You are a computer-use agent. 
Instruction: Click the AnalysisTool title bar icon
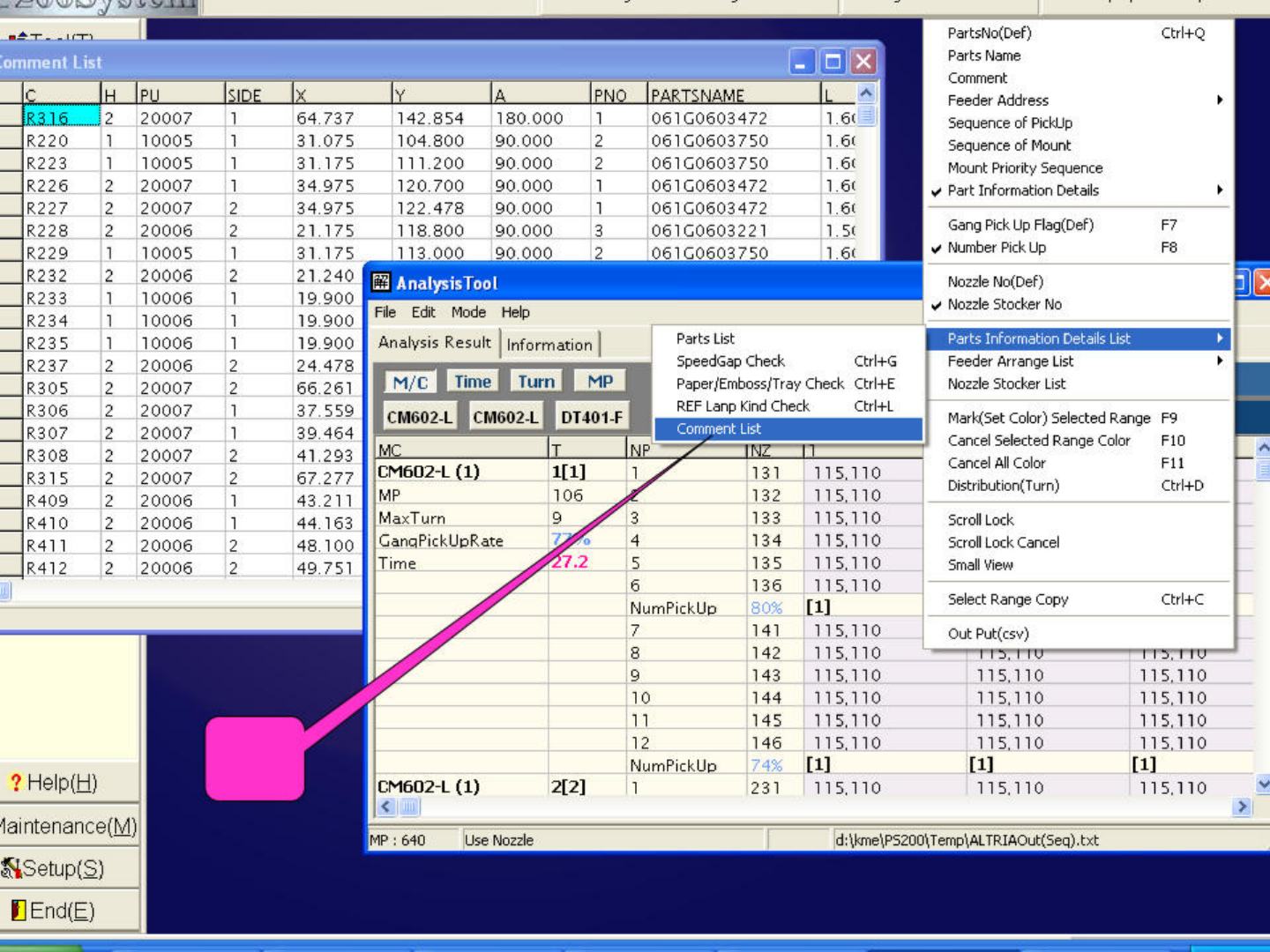point(381,283)
